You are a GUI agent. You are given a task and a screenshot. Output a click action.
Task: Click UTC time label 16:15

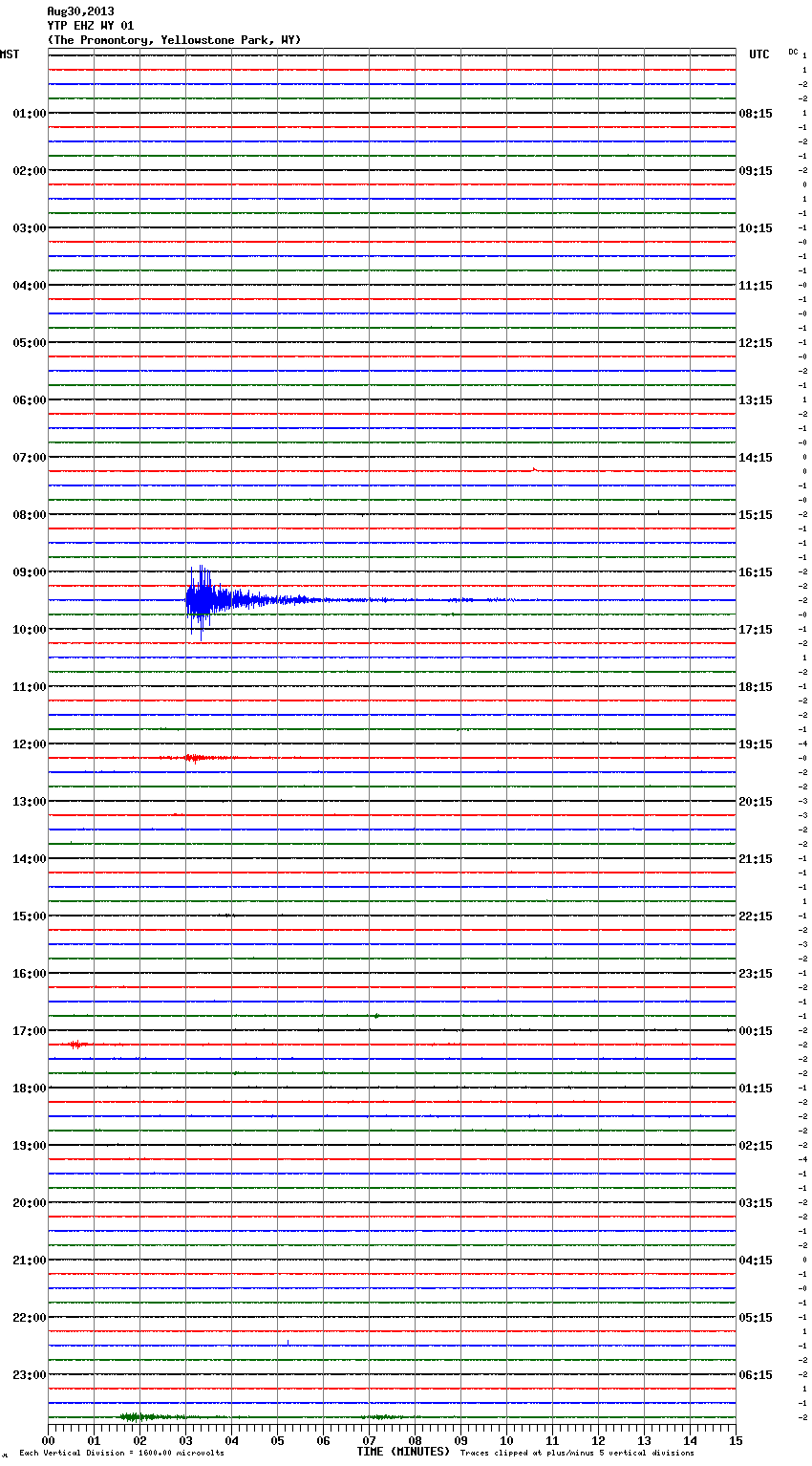click(756, 572)
